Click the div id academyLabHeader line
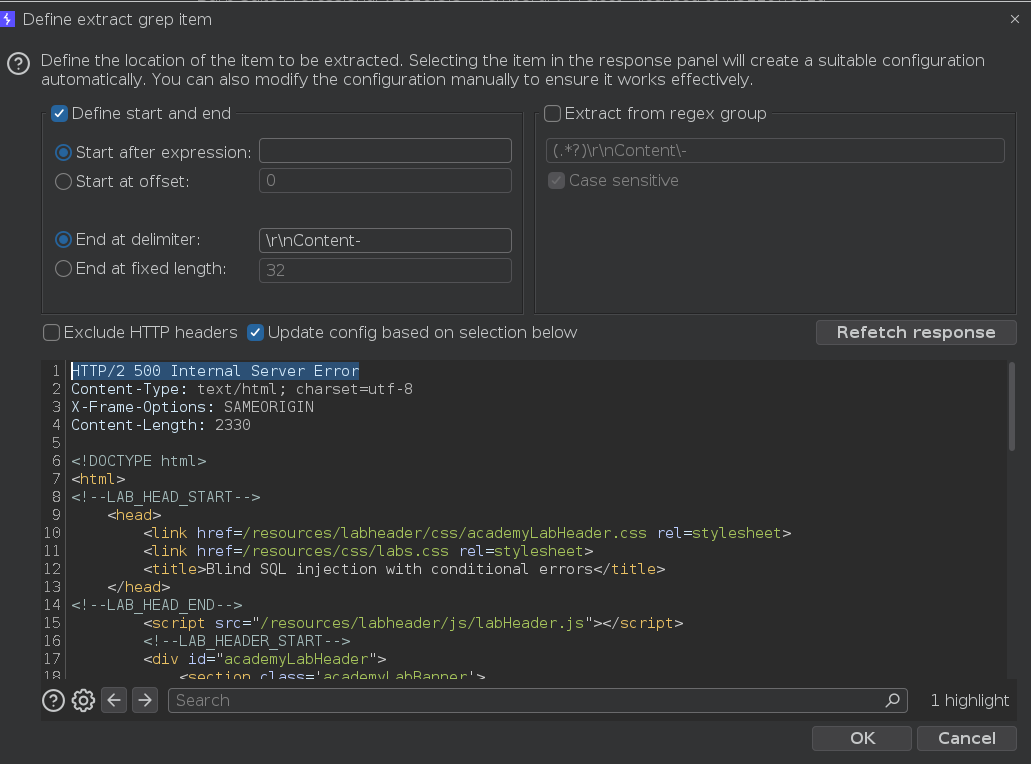 265,659
